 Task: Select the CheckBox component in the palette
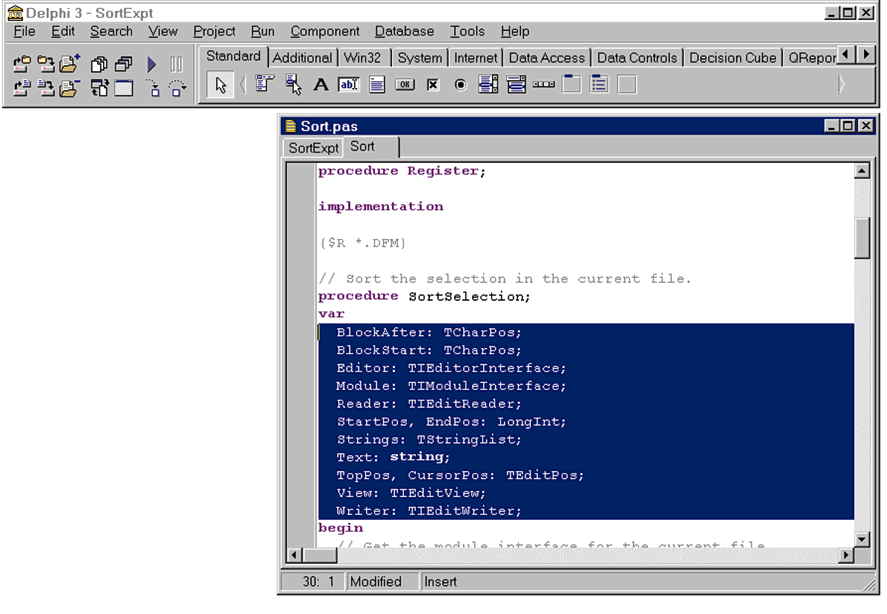click(432, 85)
